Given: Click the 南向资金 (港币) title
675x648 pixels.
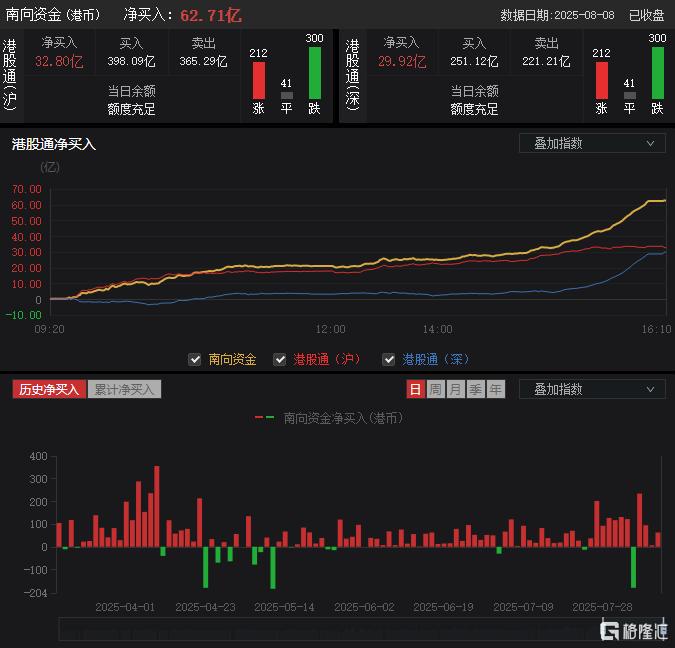Looking at the screenshot, I should 53,15.
